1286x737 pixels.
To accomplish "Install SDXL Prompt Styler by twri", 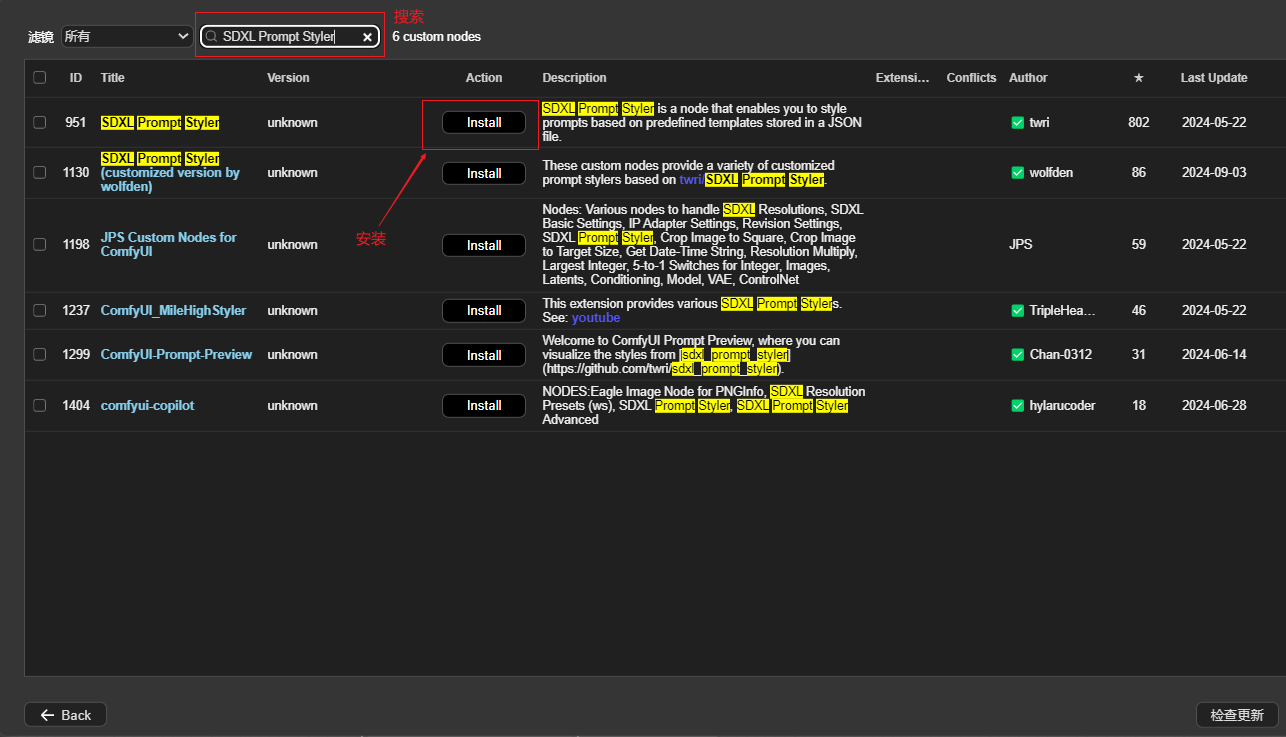I will 484,122.
